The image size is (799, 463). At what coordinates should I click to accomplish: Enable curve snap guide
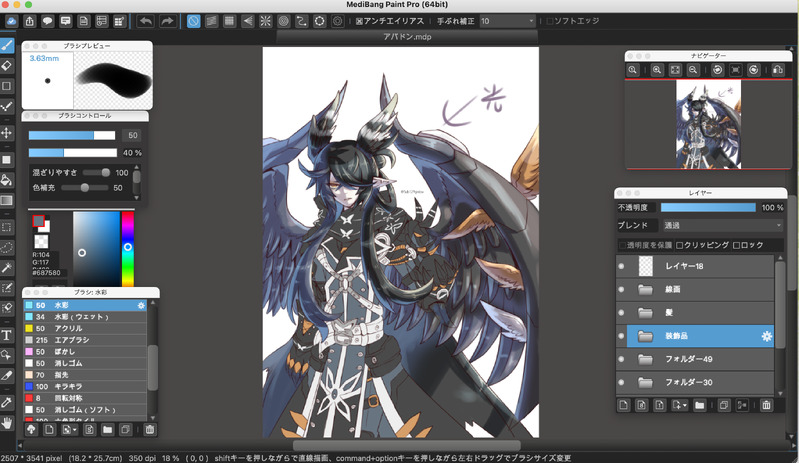pos(302,21)
